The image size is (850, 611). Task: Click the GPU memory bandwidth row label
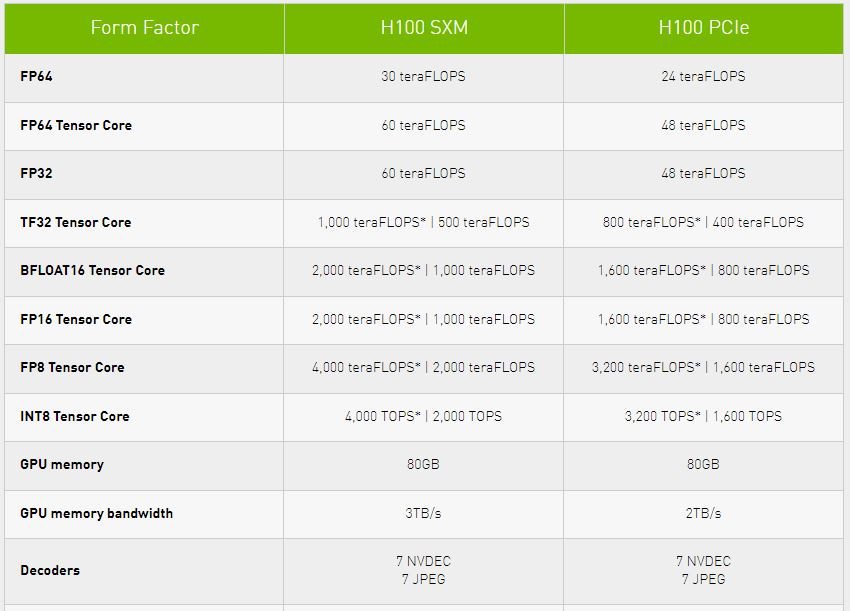(x=96, y=514)
